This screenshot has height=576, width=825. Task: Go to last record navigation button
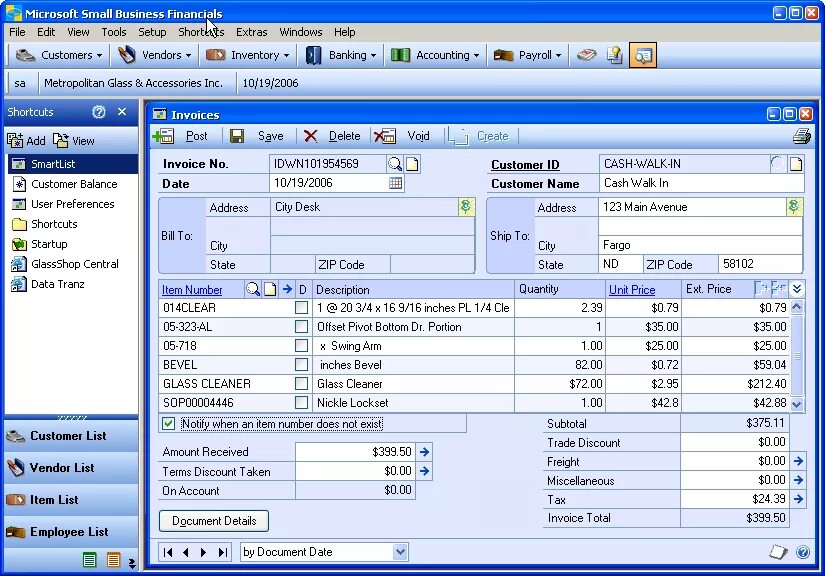pyautogui.click(x=223, y=552)
